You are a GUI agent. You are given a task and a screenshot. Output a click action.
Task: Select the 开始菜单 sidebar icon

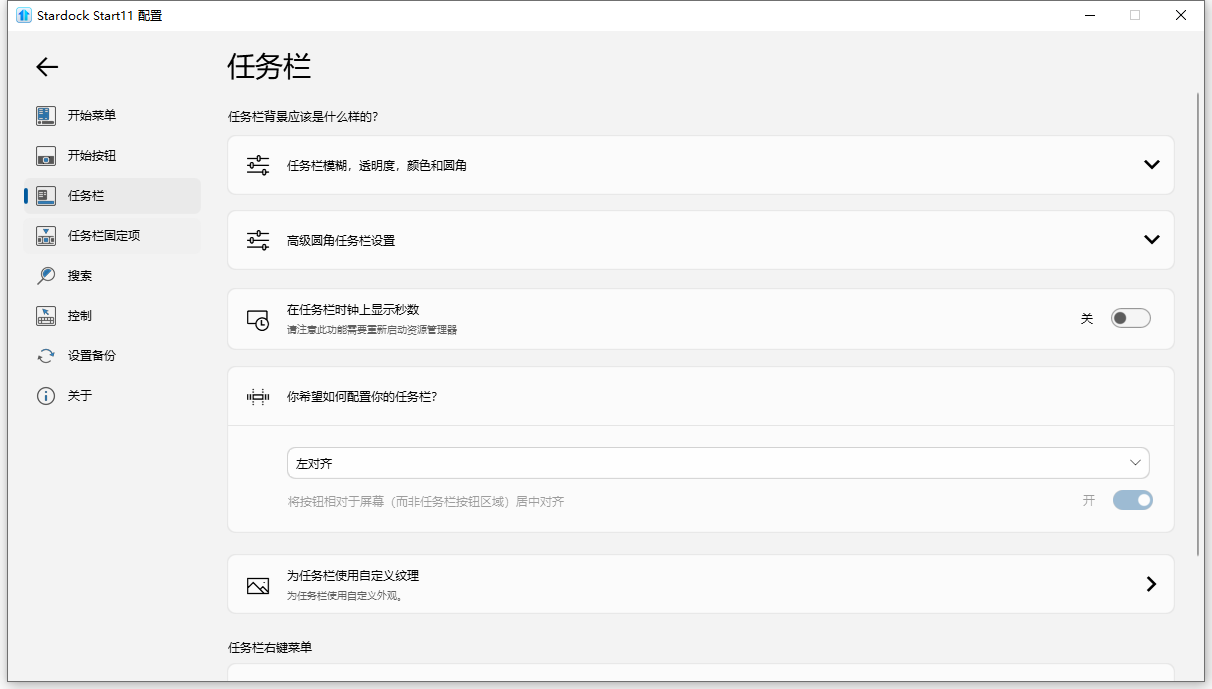(45, 115)
